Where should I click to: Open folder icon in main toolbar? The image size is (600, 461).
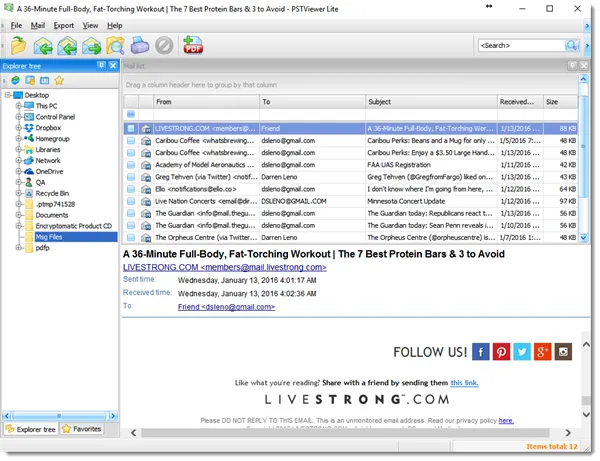point(18,46)
